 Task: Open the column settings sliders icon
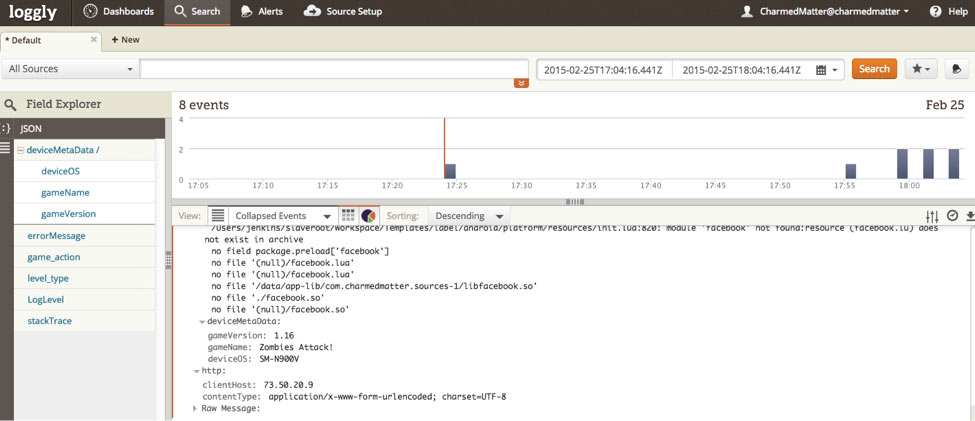pyautogui.click(x=932, y=217)
